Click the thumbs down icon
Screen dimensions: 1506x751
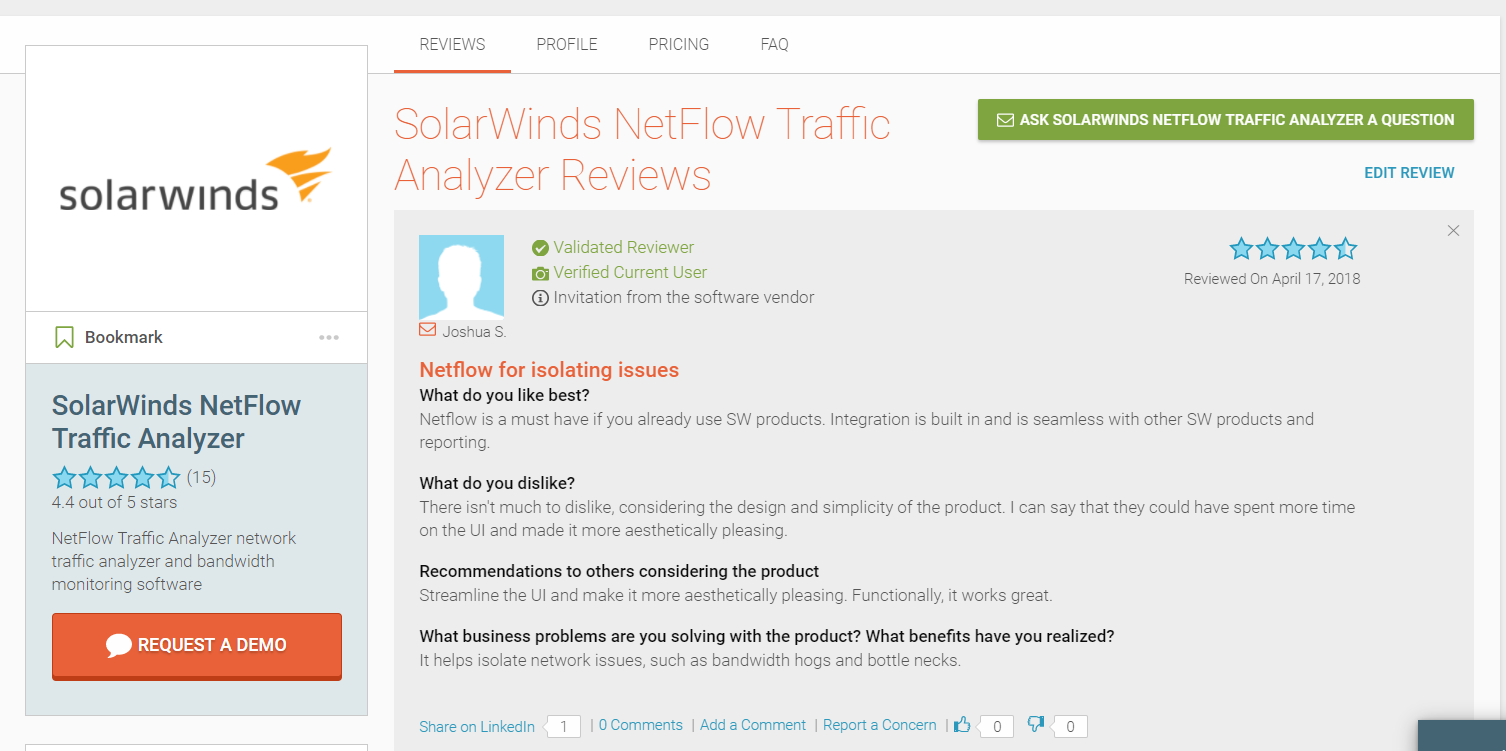coord(1036,724)
